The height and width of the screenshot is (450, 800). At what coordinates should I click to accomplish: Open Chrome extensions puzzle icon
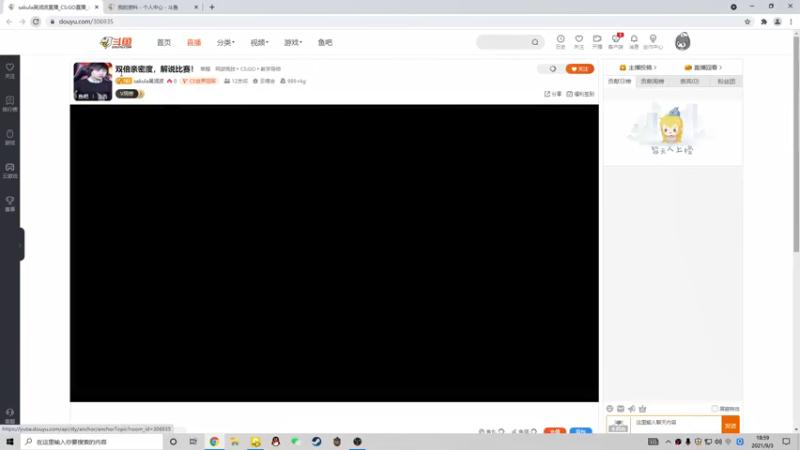click(764, 21)
